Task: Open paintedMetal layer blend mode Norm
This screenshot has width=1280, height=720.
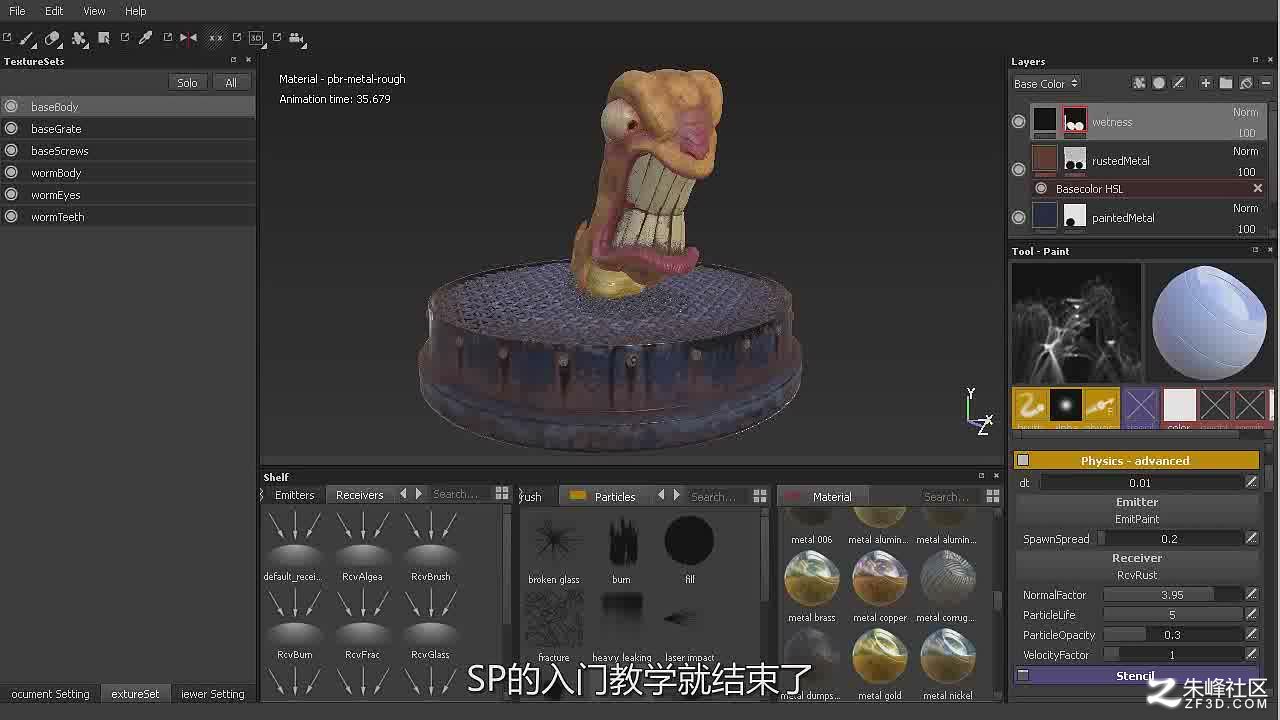Action: tap(1245, 208)
